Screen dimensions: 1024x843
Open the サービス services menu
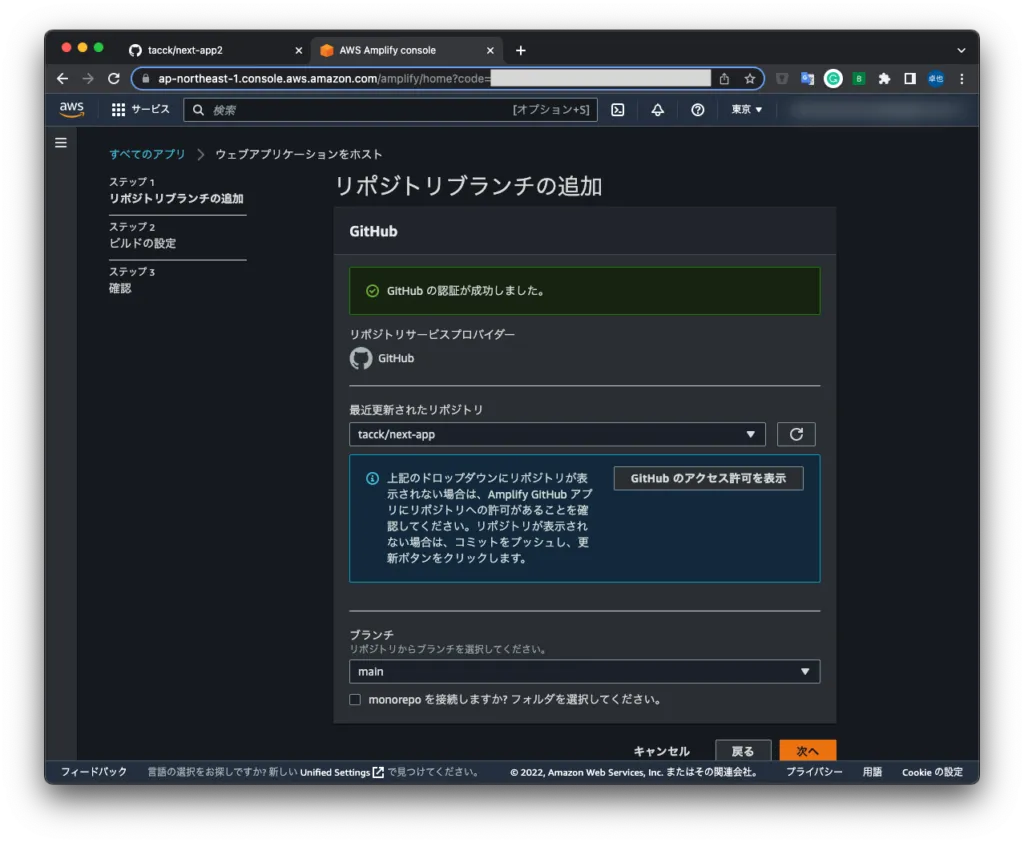140,110
